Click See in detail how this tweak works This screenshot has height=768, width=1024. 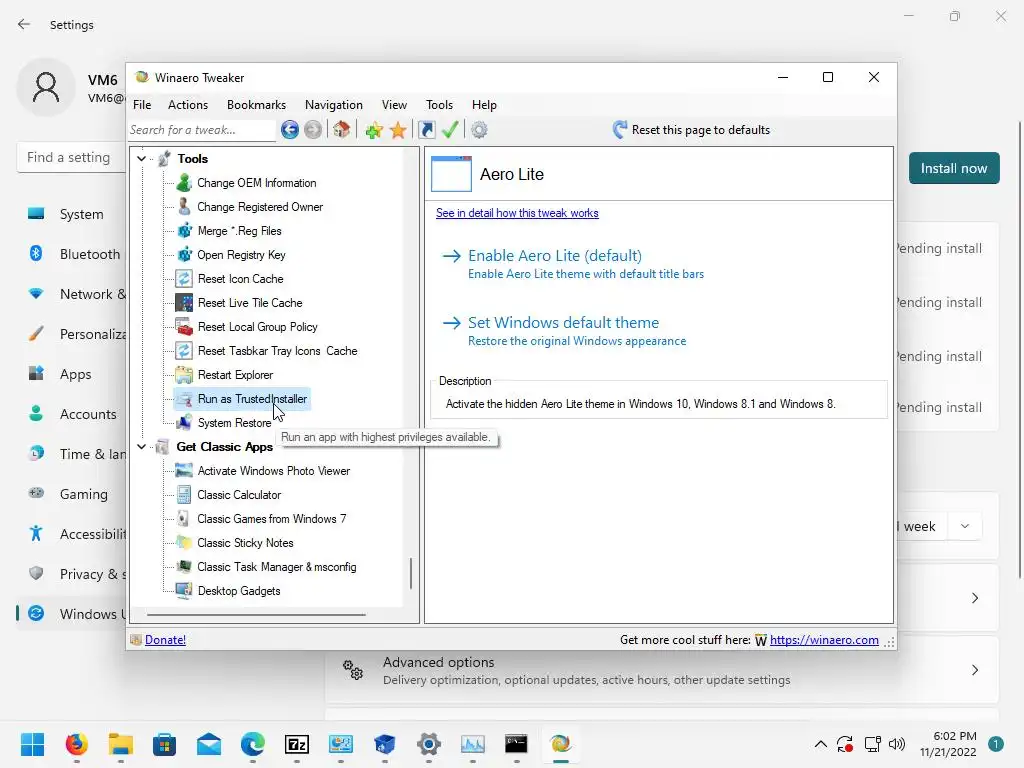pos(517,213)
